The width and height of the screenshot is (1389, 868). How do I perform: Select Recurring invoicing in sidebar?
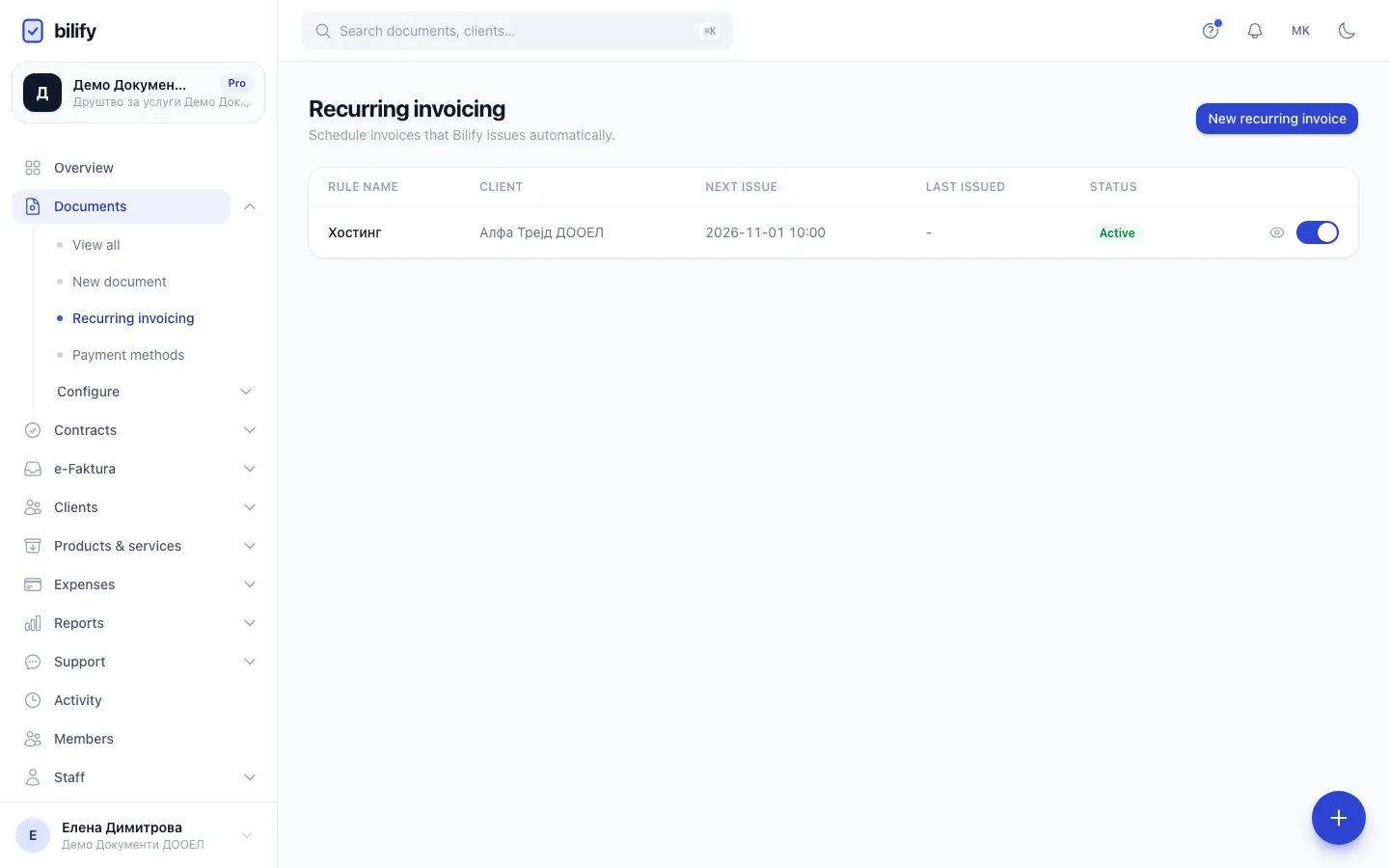point(133,318)
